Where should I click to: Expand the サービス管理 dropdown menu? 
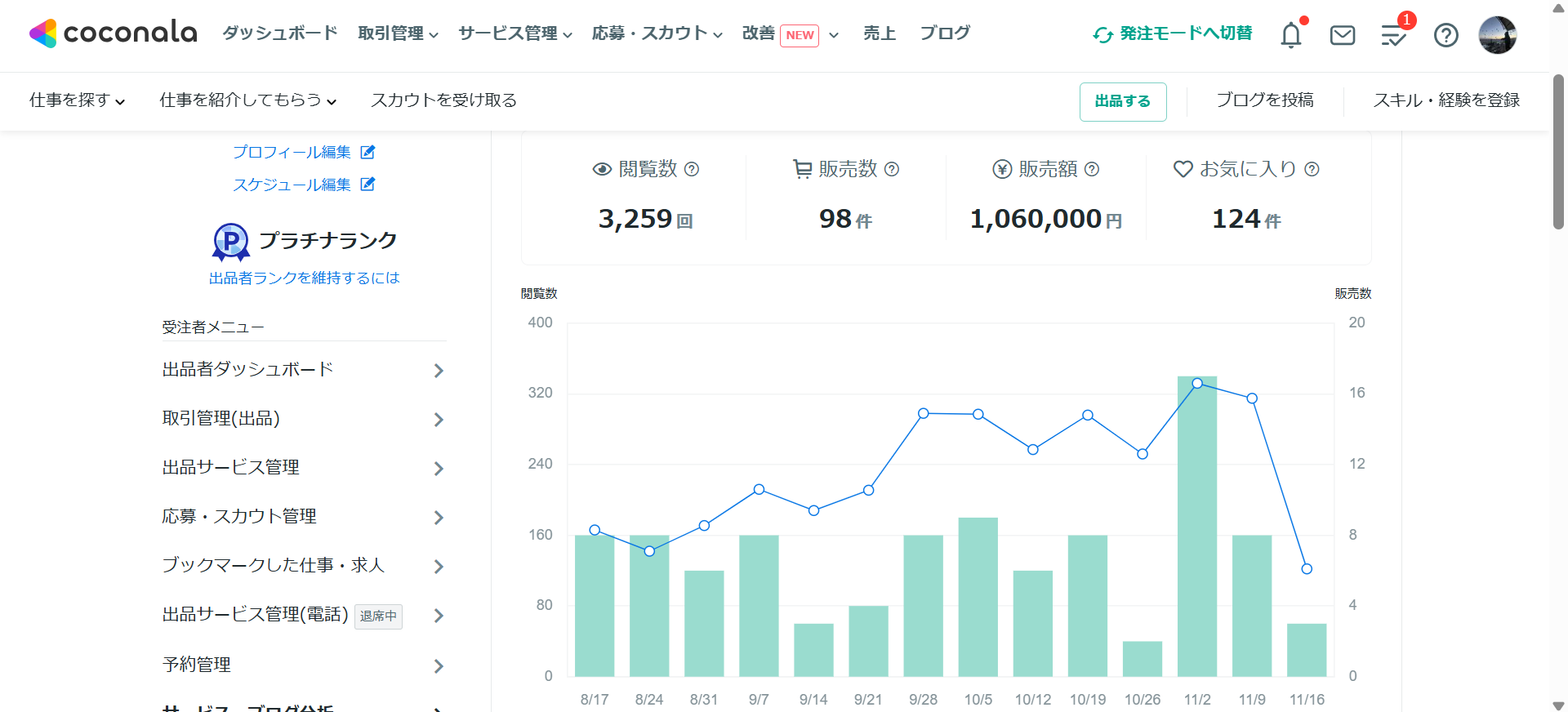[x=514, y=33]
